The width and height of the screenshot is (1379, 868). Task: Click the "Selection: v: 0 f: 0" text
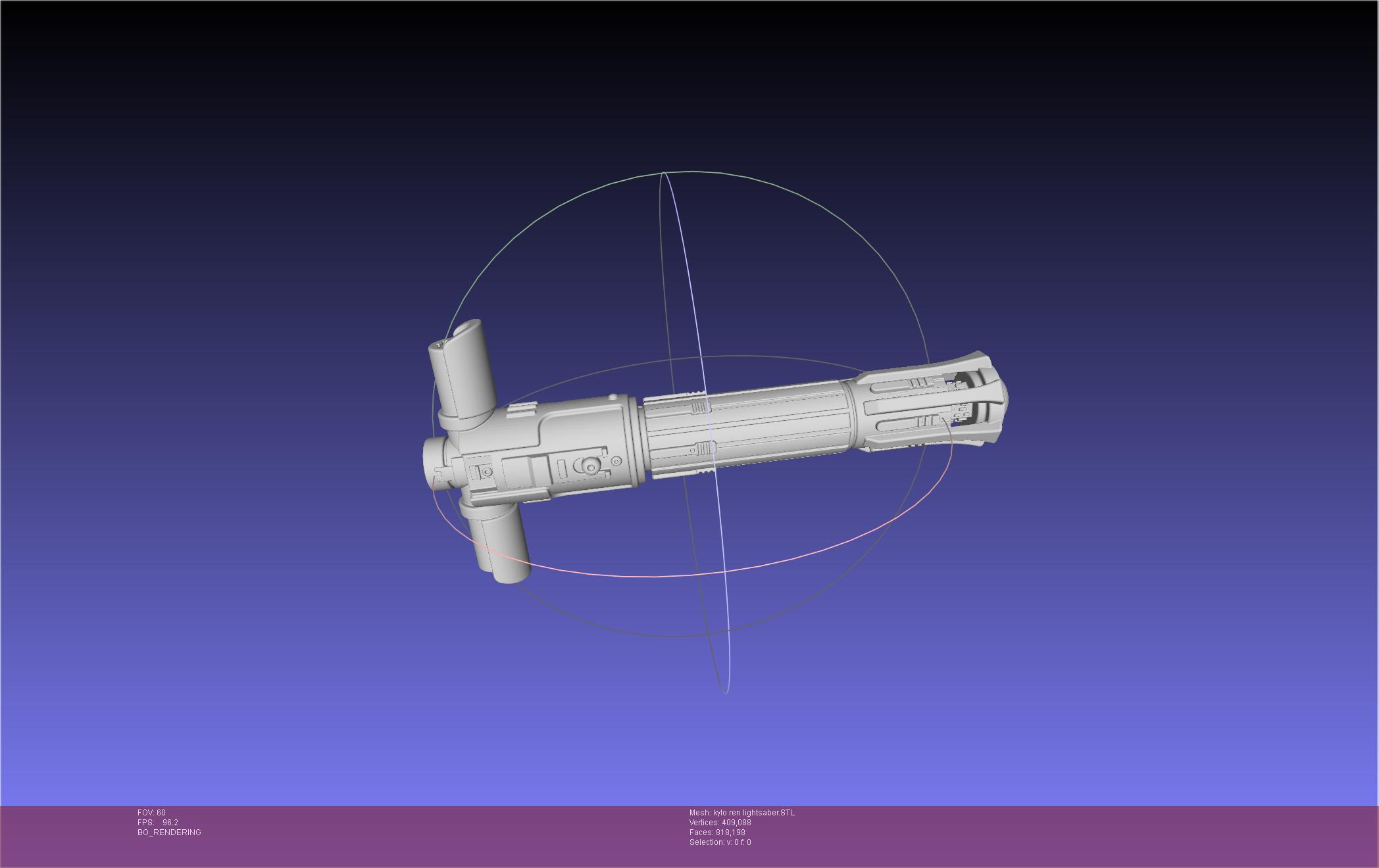(x=720, y=842)
